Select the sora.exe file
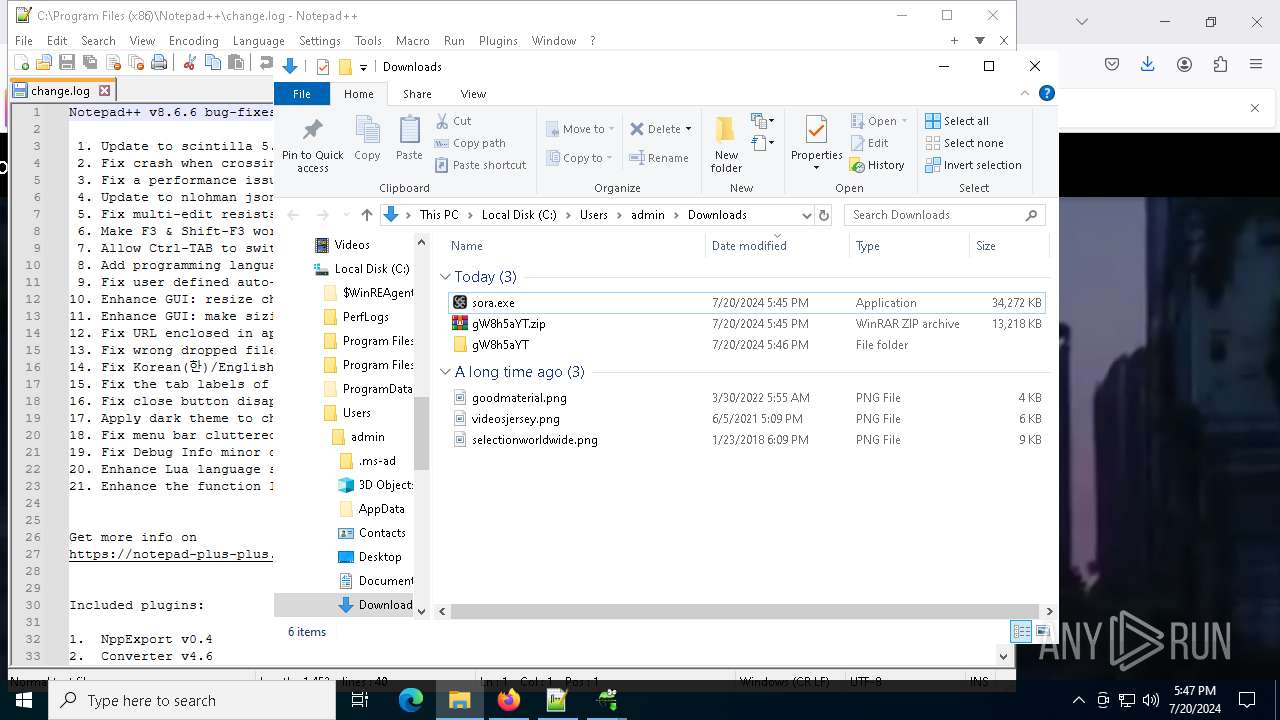 coord(747,303)
